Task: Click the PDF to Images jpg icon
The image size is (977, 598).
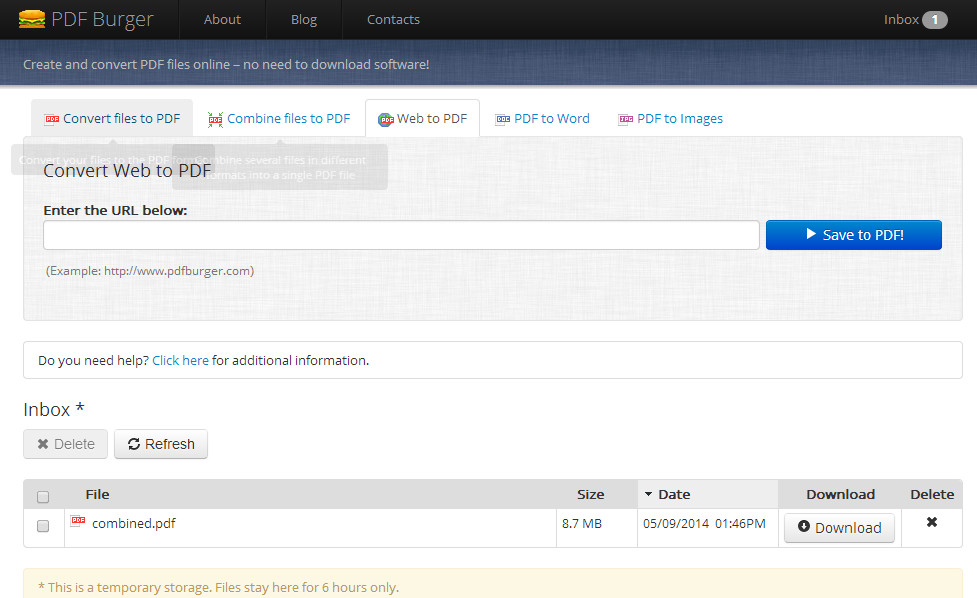Action: 626,119
